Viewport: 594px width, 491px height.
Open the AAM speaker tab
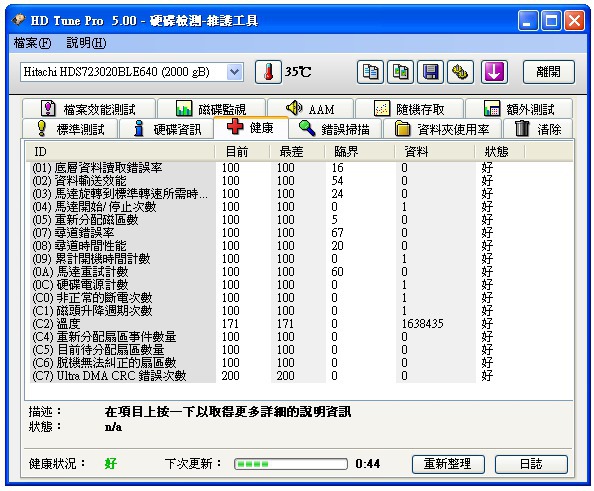pyautogui.click(x=310, y=109)
